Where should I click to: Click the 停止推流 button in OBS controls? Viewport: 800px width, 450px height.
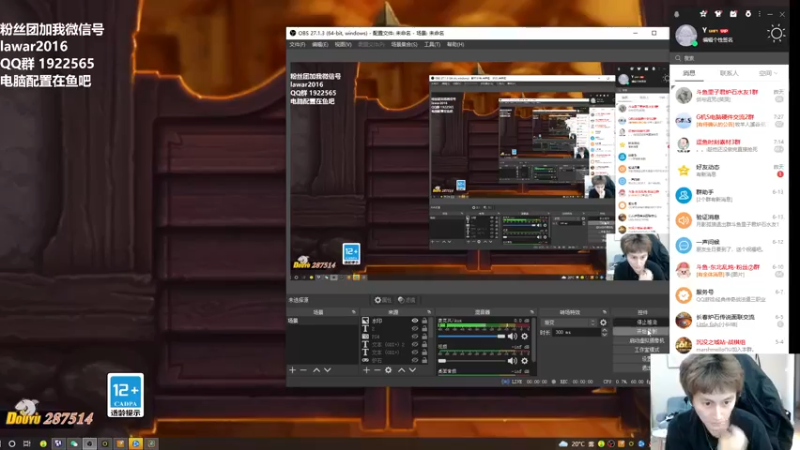646,322
